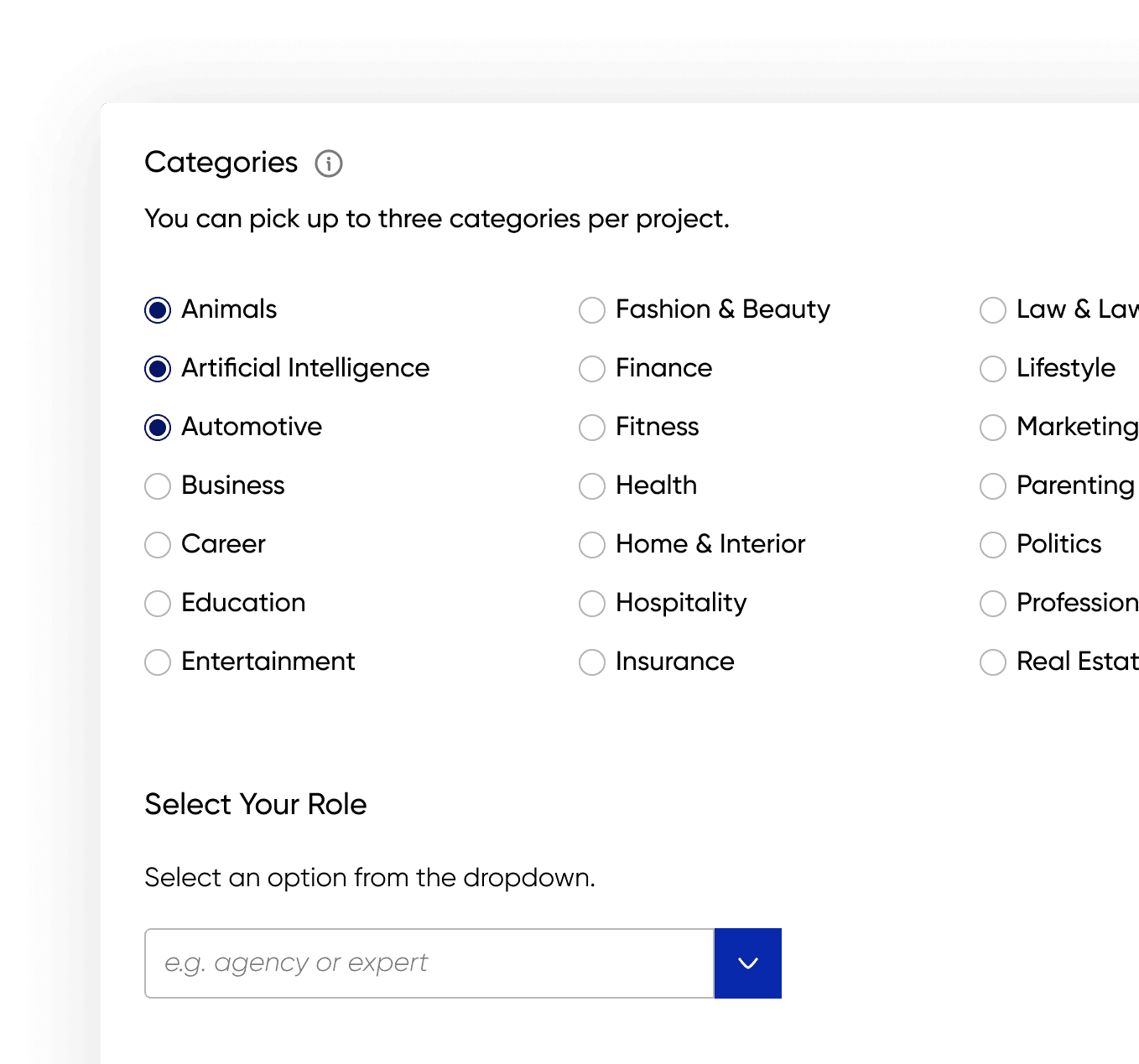Open the role dropdown arrow button
Image resolution: width=1139 pixels, height=1064 pixels.
pos(747,963)
